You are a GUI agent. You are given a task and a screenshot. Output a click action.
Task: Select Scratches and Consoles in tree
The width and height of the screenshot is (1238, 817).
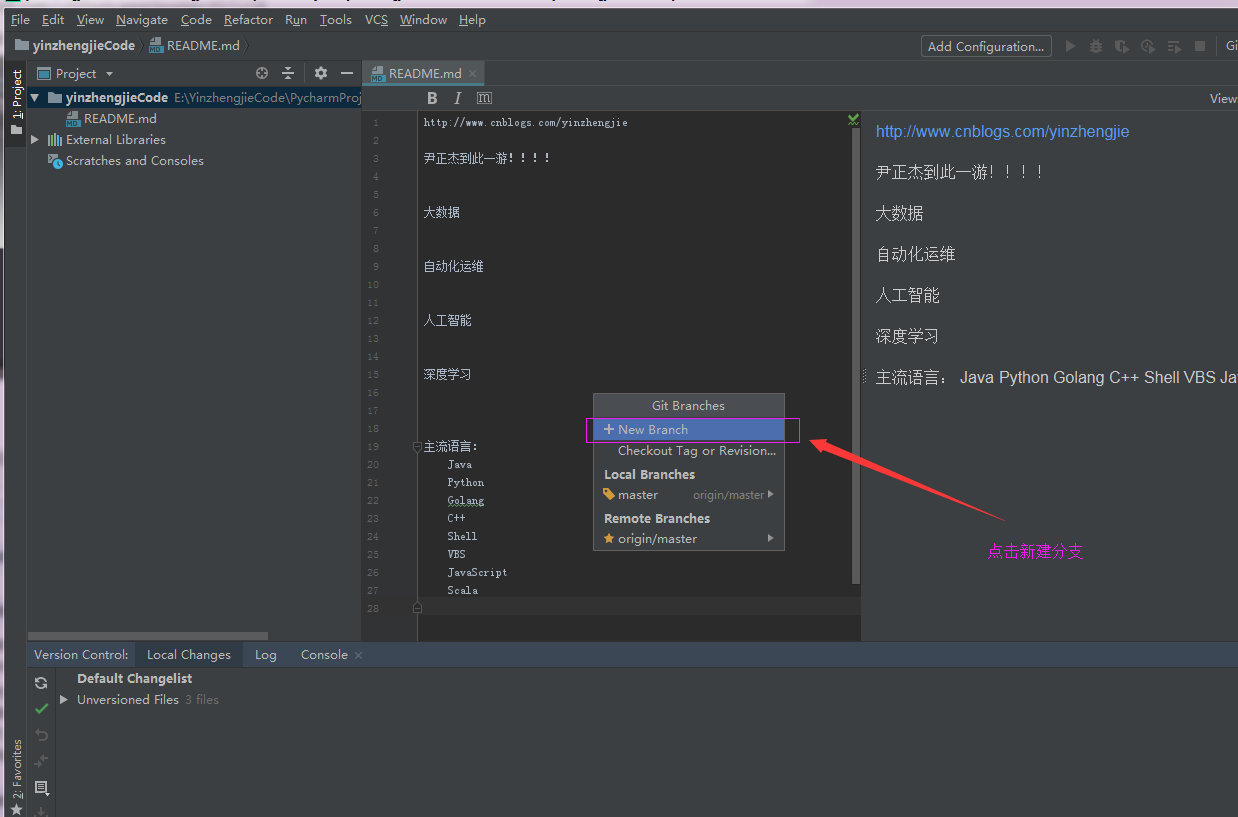tap(134, 161)
